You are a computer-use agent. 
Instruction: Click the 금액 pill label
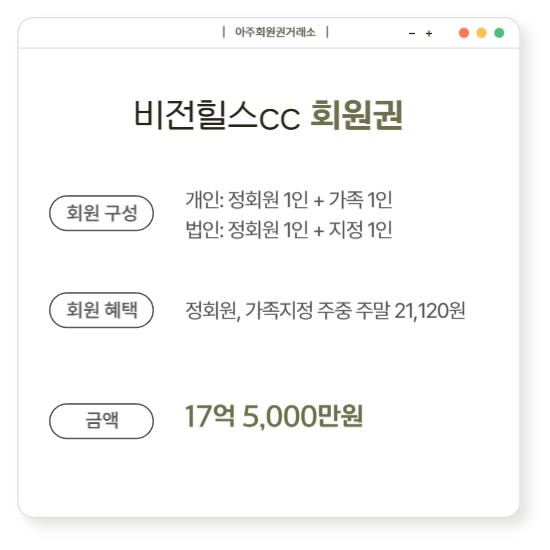[101, 421]
